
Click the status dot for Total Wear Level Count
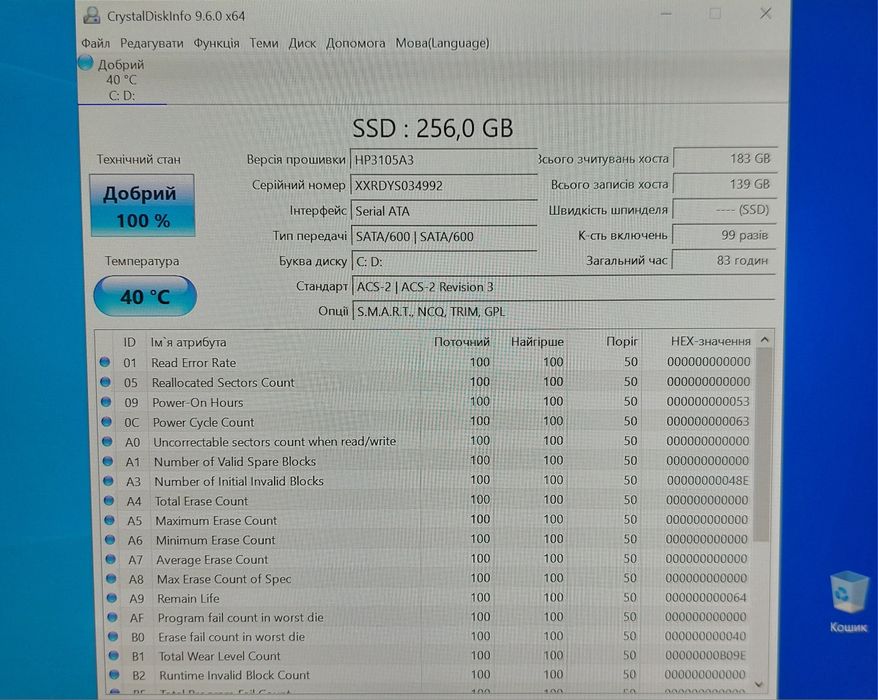113,655
